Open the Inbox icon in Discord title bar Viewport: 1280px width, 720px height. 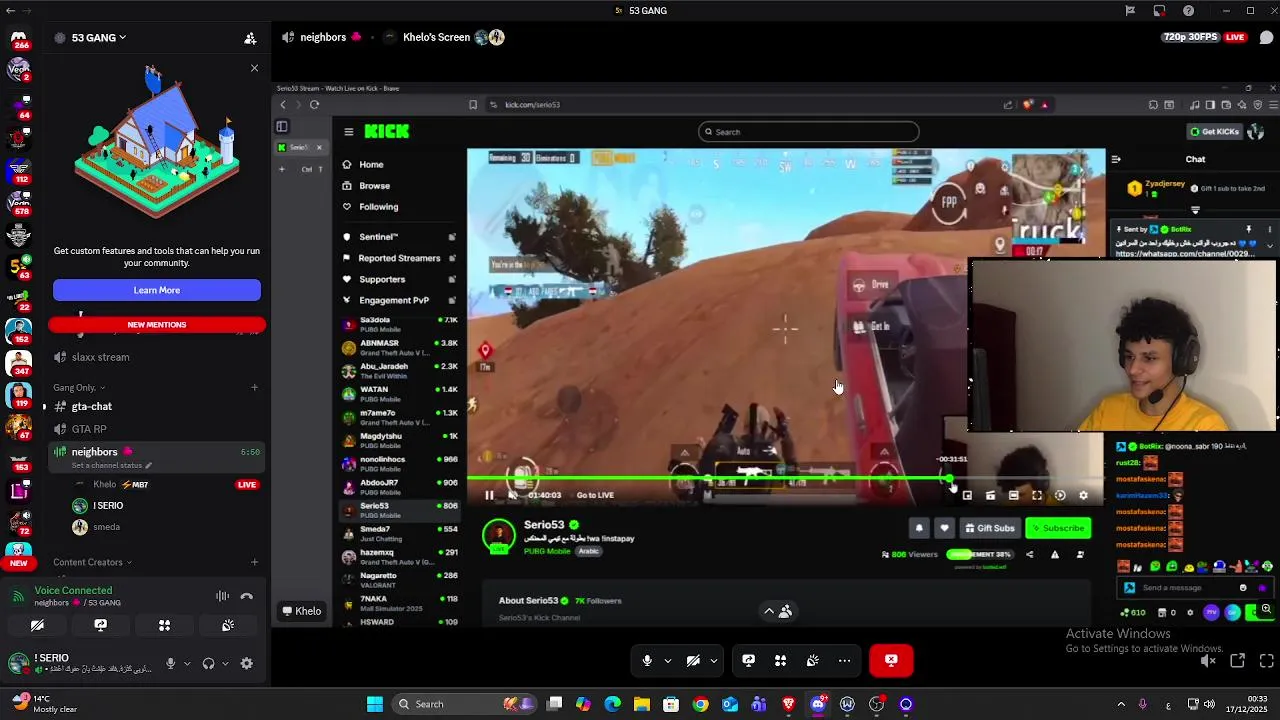1159,11
